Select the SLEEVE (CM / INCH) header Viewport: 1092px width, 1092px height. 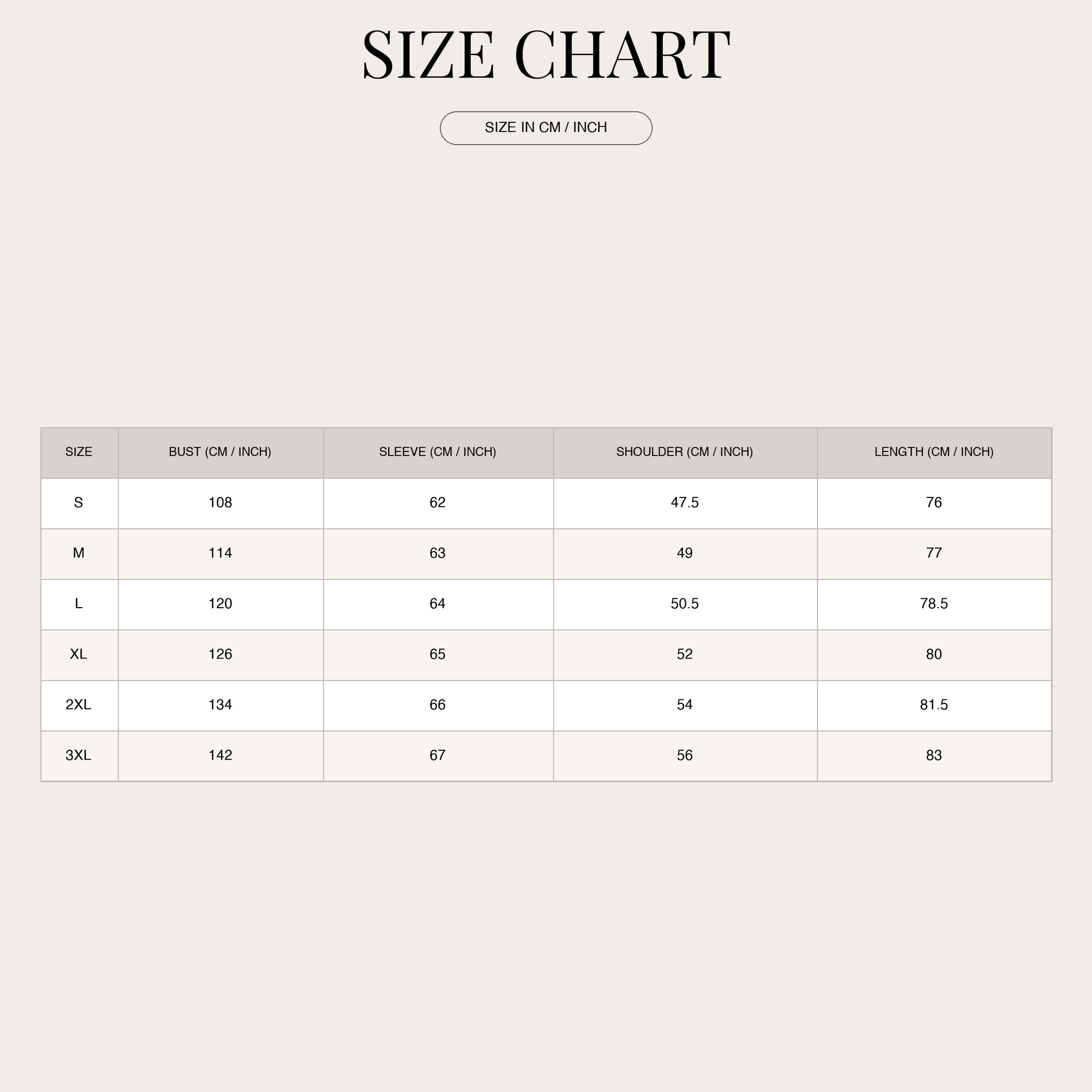[438, 453]
